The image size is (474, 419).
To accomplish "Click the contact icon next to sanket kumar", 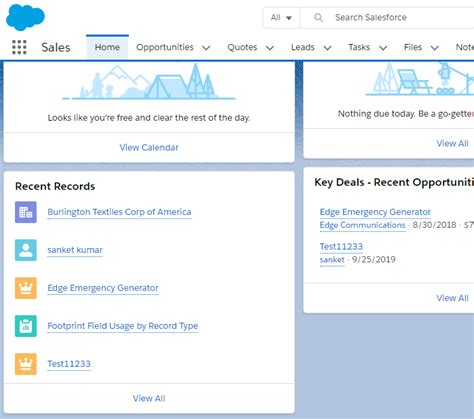I will click(x=26, y=250).
